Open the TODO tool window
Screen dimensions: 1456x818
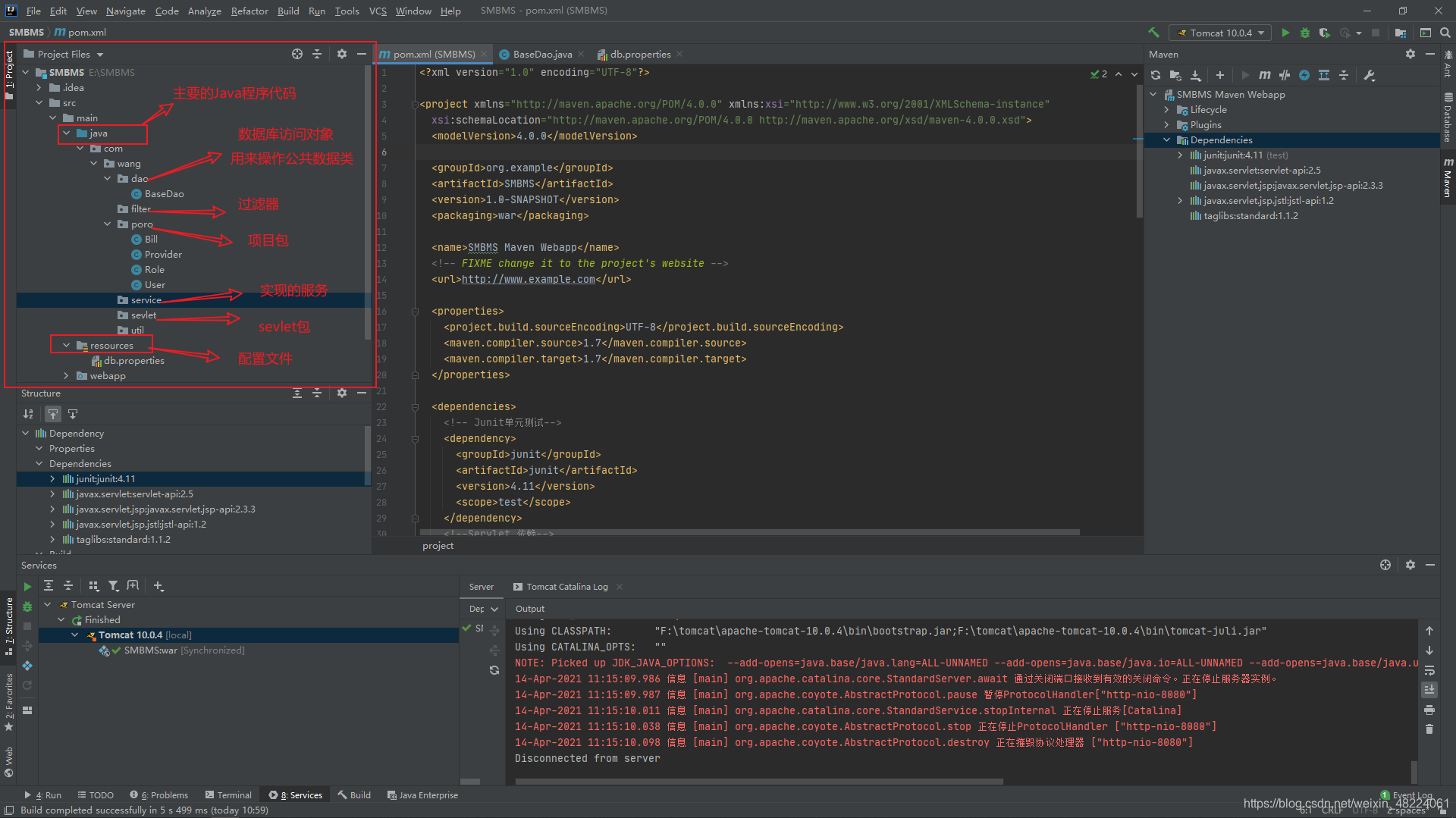pos(96,795)
